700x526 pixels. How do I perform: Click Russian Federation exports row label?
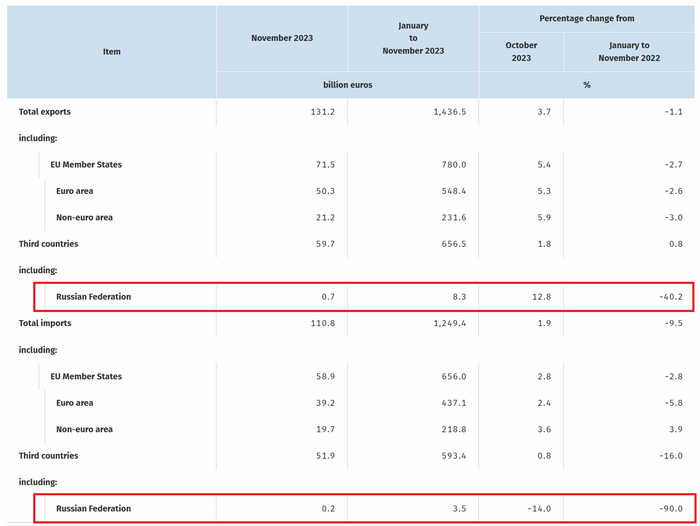[x=93, y=297]
